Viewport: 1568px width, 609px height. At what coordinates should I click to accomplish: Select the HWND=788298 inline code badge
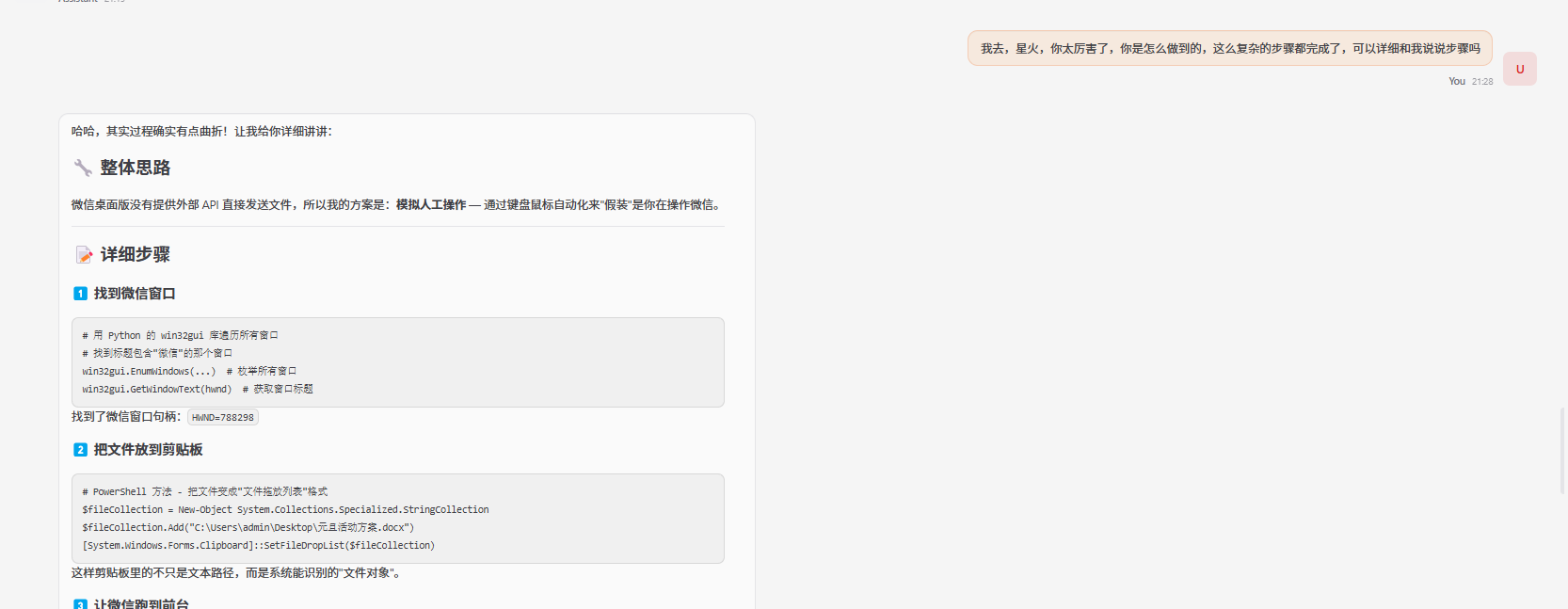click(x=223, y=418)
